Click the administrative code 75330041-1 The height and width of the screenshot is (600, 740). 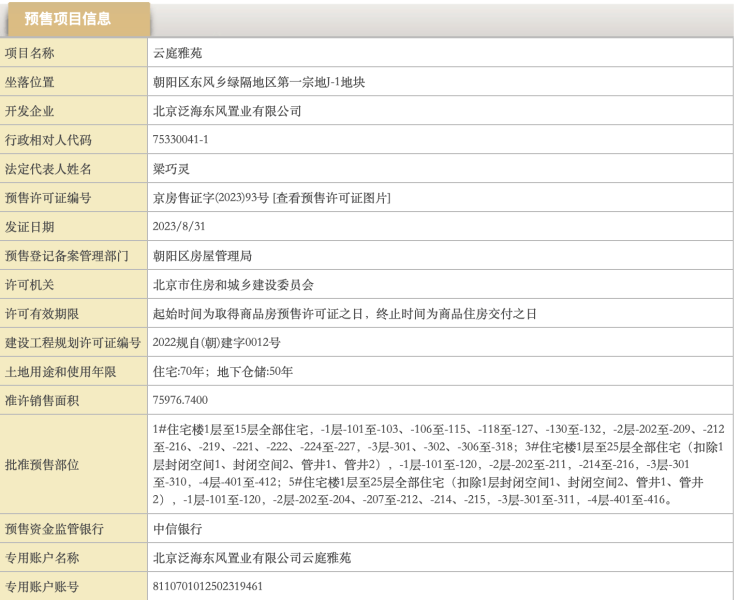(181, 140)
